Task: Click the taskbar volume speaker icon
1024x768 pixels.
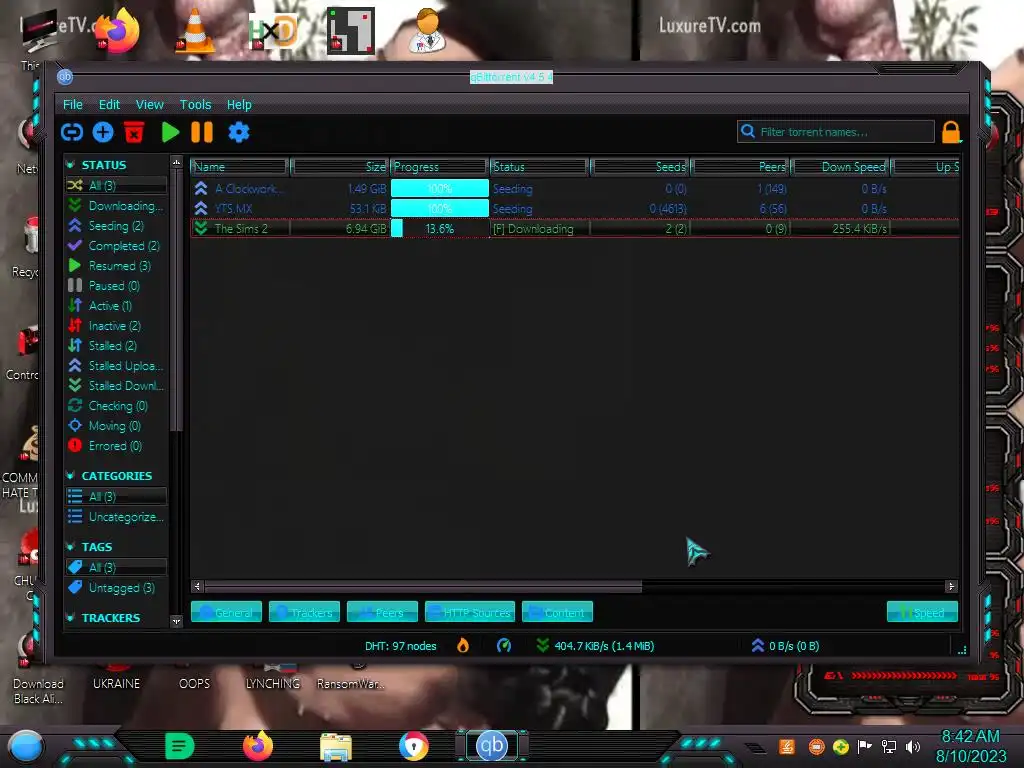Action: tap(912, 746)
